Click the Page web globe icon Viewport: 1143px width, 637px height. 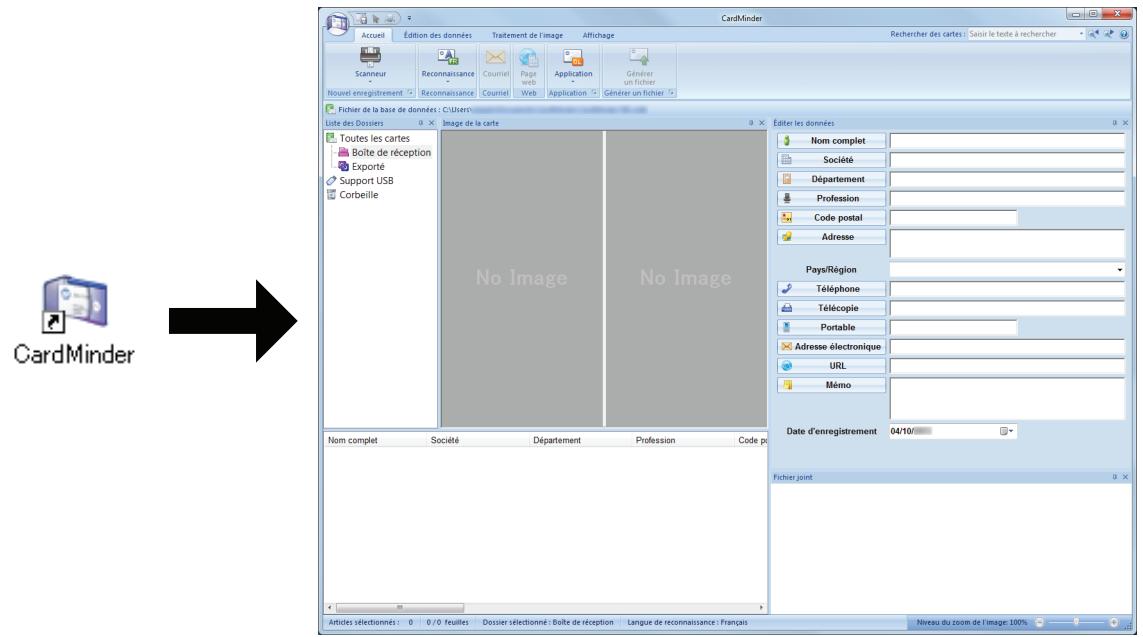tap(528, 57)
